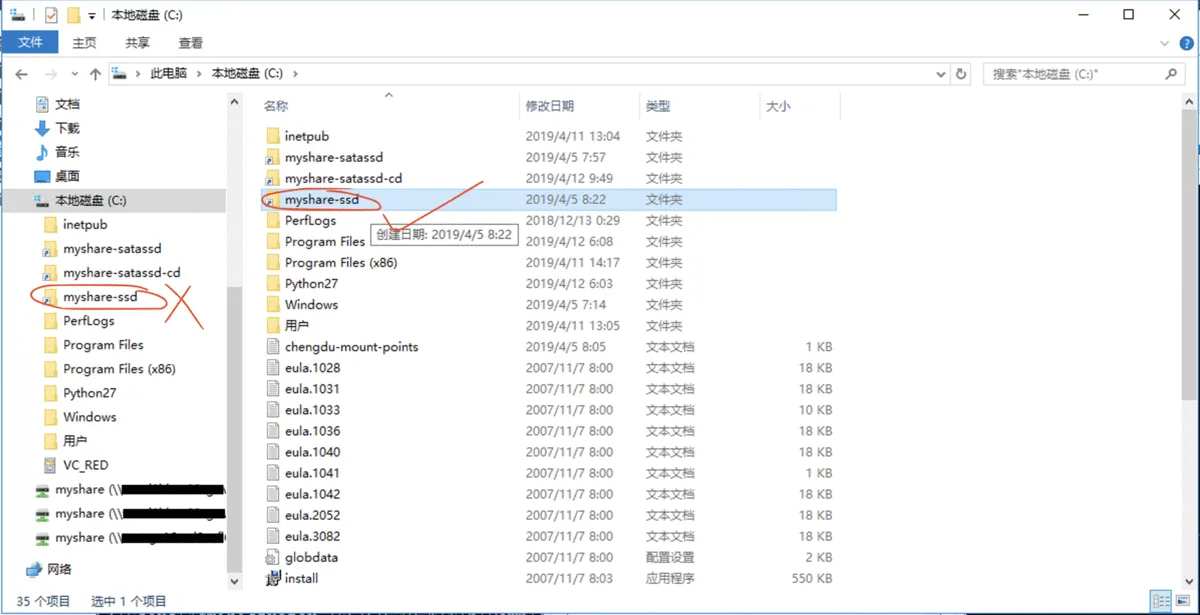Click the 网络 network icon in sidebar
Viewport: 1200px width, 615px height.
click(34, 569)
